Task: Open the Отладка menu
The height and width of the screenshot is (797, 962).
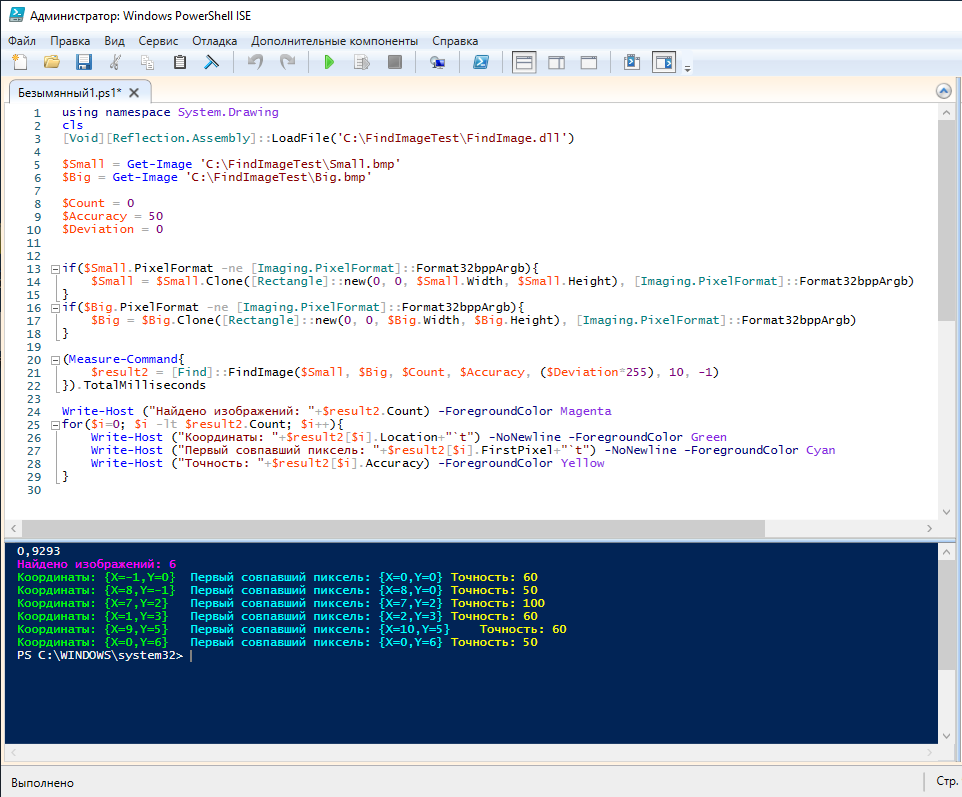Action: coord(214,41)
